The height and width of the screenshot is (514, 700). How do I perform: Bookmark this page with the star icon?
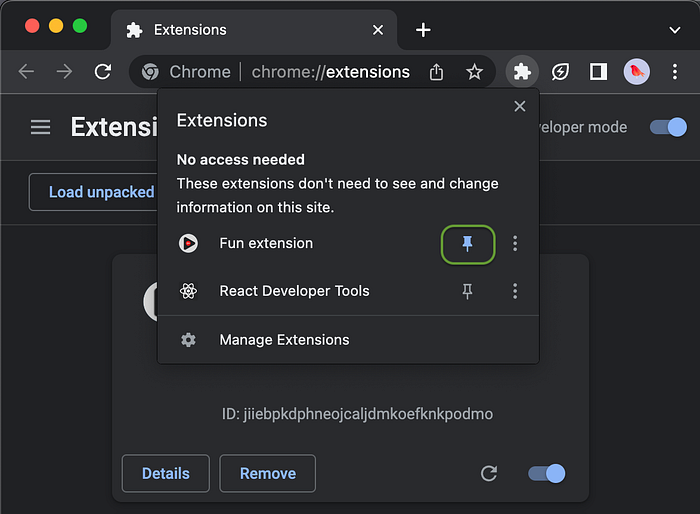click(474, 72)
